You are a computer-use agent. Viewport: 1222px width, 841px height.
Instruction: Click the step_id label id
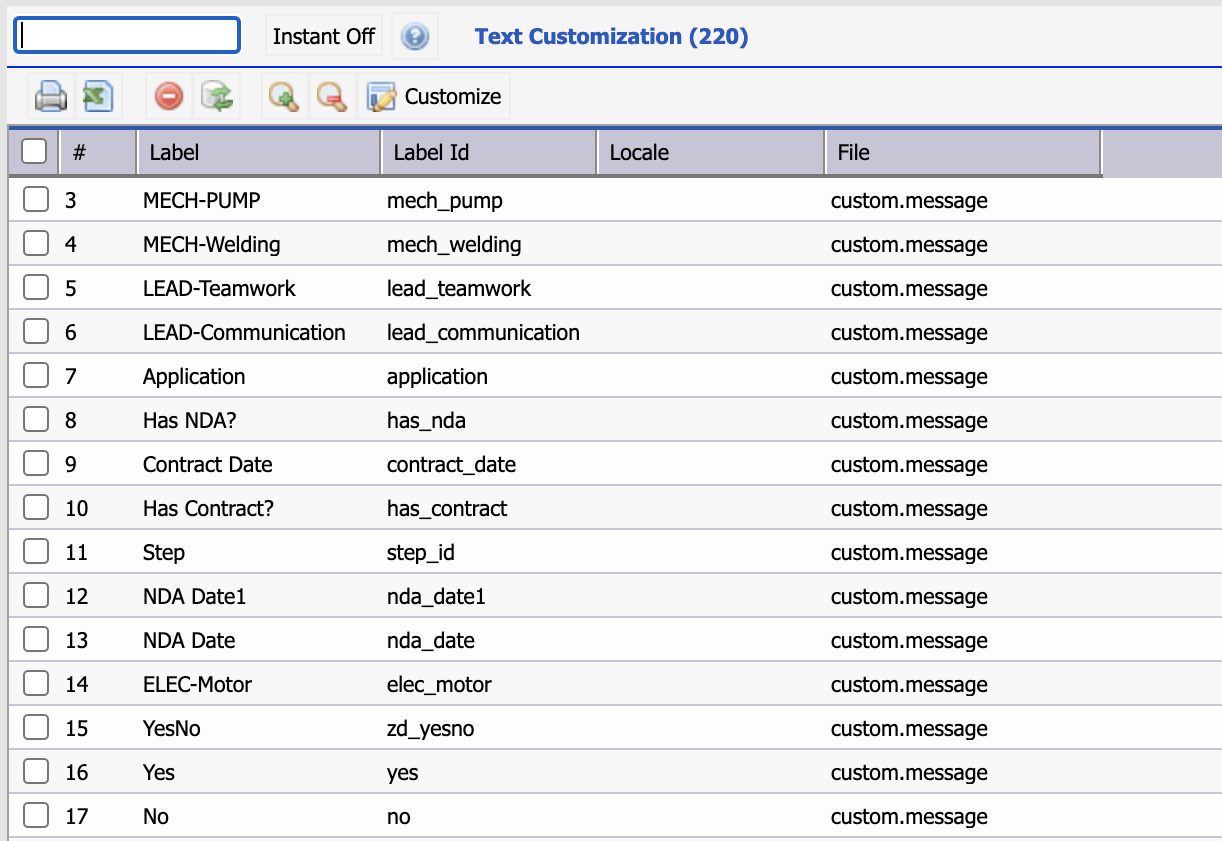coord(421,553)
